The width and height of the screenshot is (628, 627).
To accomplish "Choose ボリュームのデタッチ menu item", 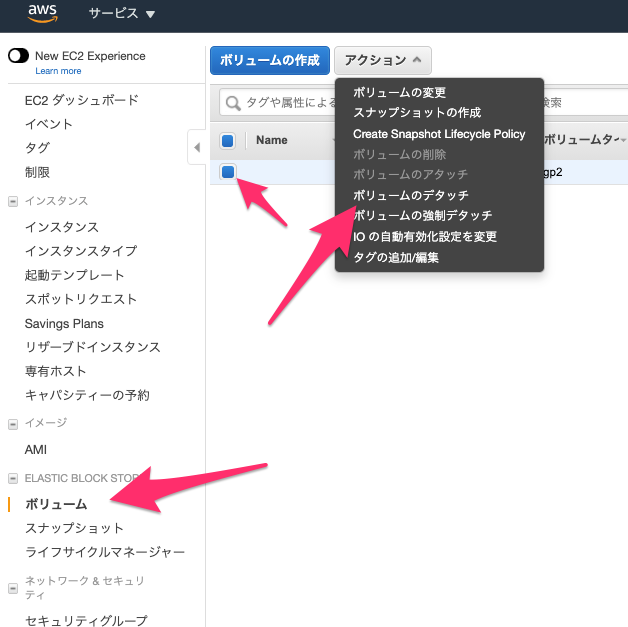I will pos(411,195).
